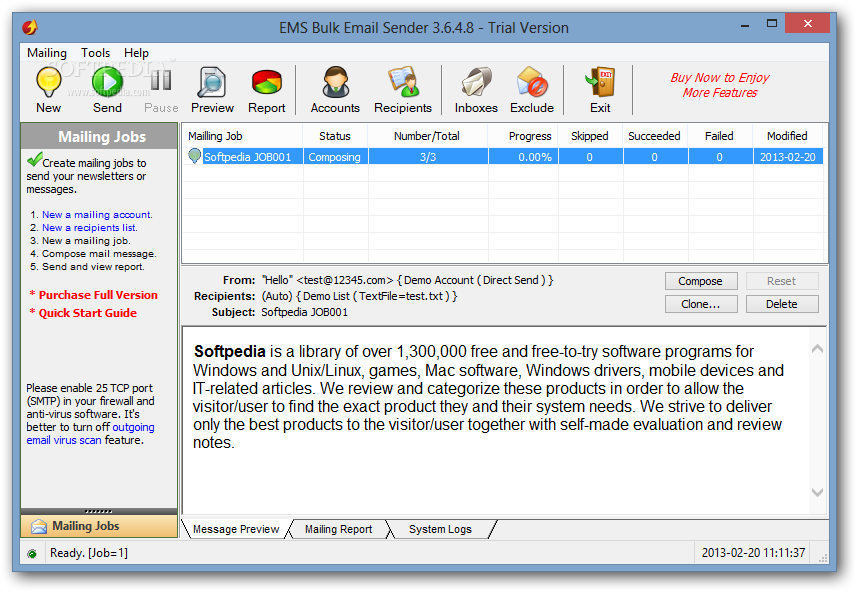Viewport: 857px width, 592px height.
Task: Sort by the Skipped column header
Action: (590, 136)
